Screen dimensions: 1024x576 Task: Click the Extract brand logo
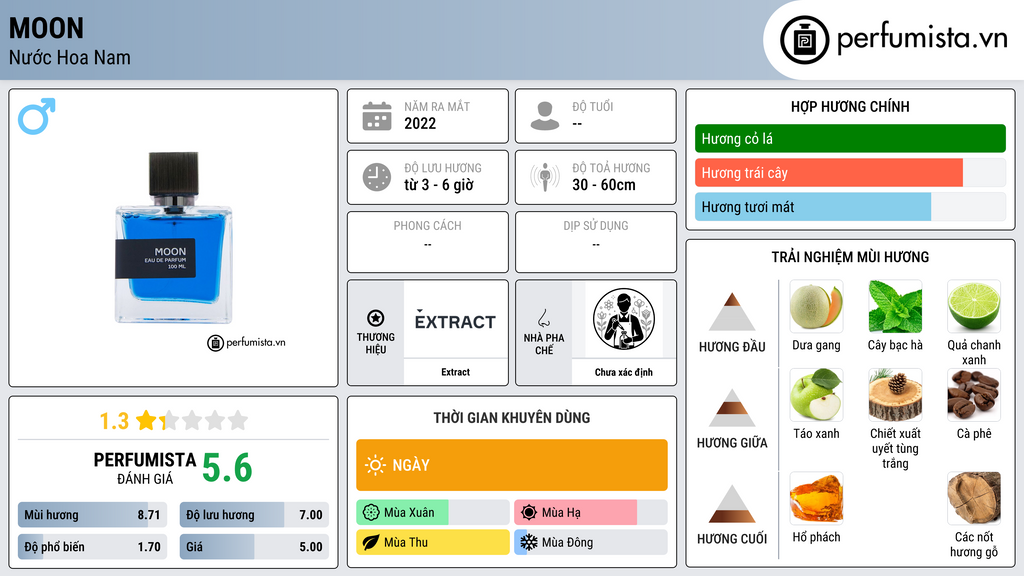(455, 320)
